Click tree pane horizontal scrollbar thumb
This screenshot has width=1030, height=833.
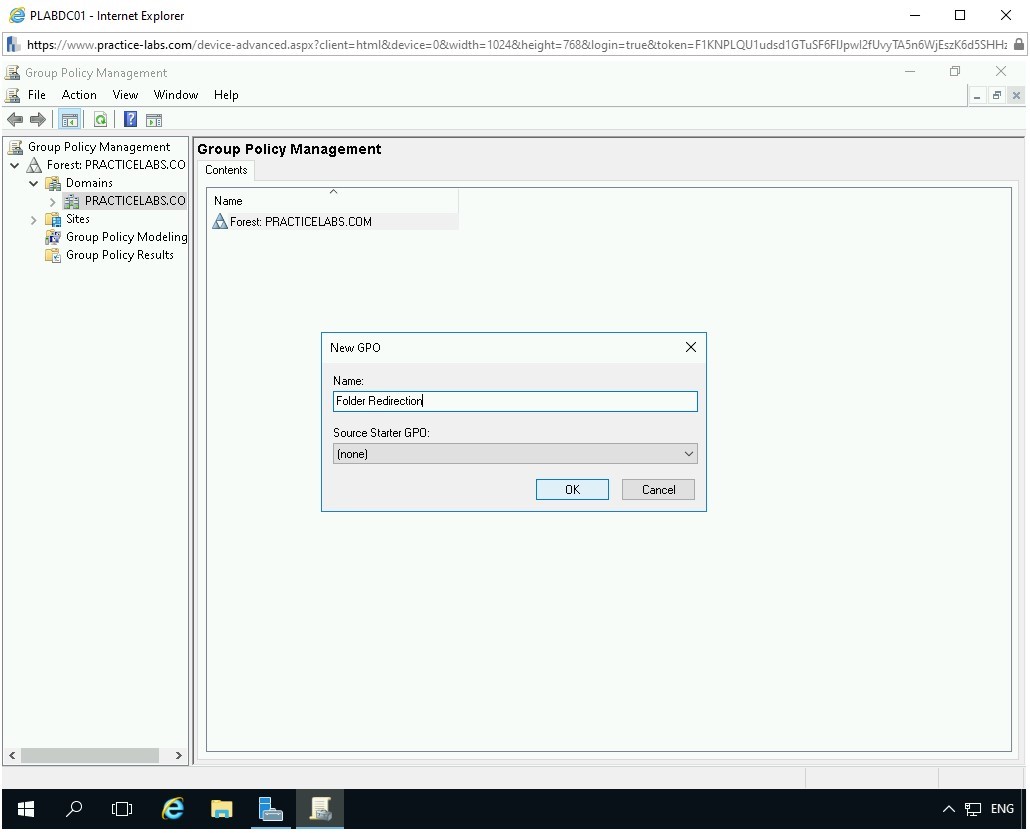click(89, 755)
